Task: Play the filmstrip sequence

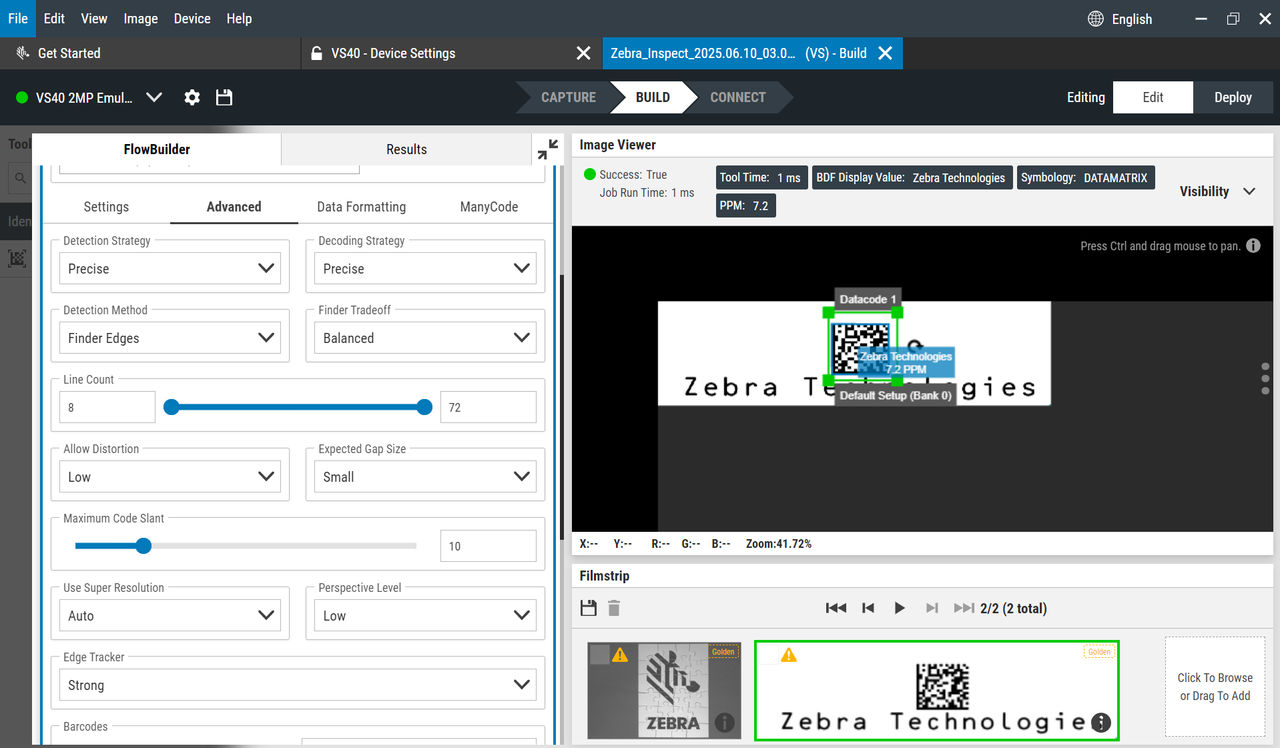Action: [x=899, y=608]
